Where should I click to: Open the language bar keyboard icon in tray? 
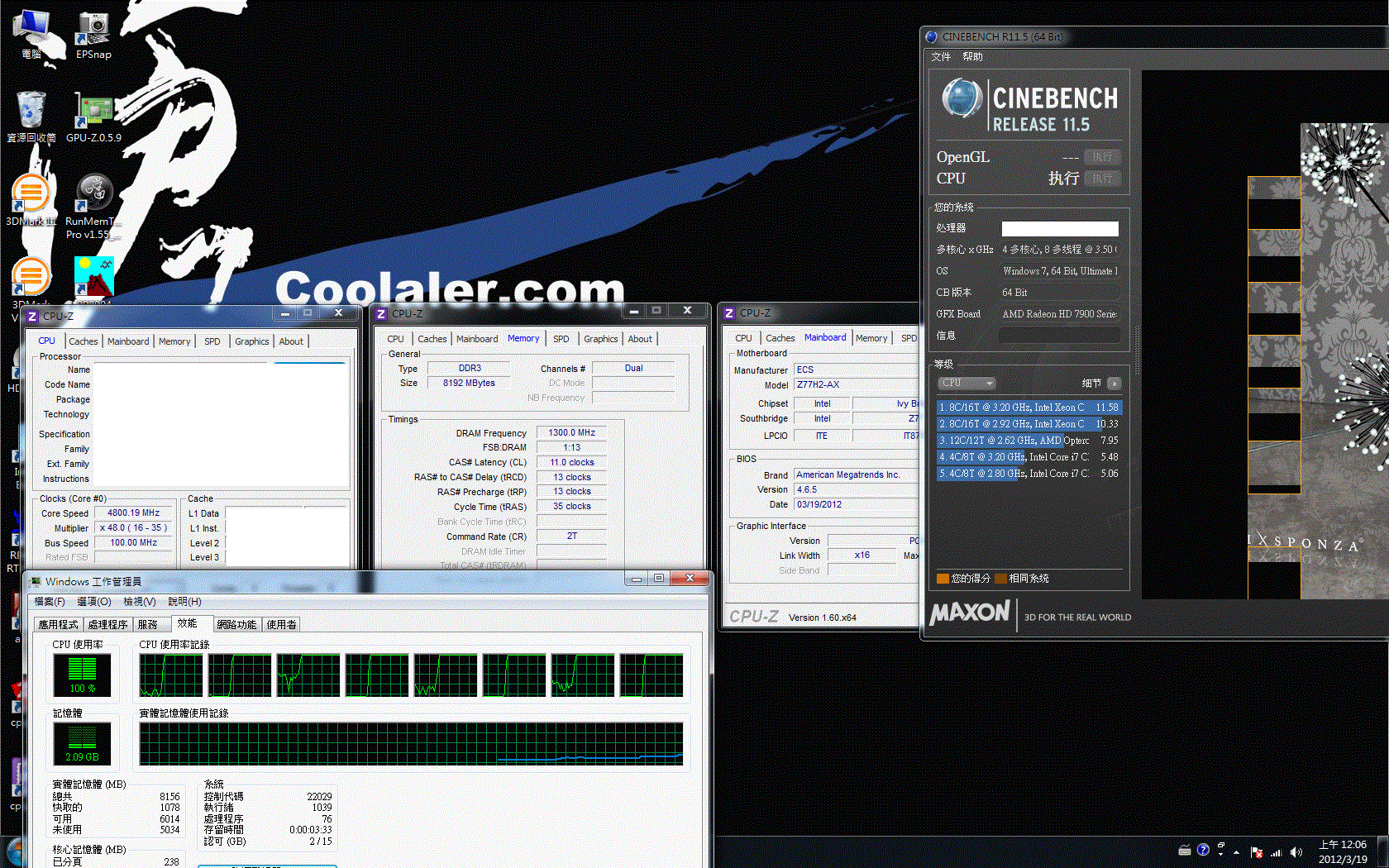point(1185,850)
